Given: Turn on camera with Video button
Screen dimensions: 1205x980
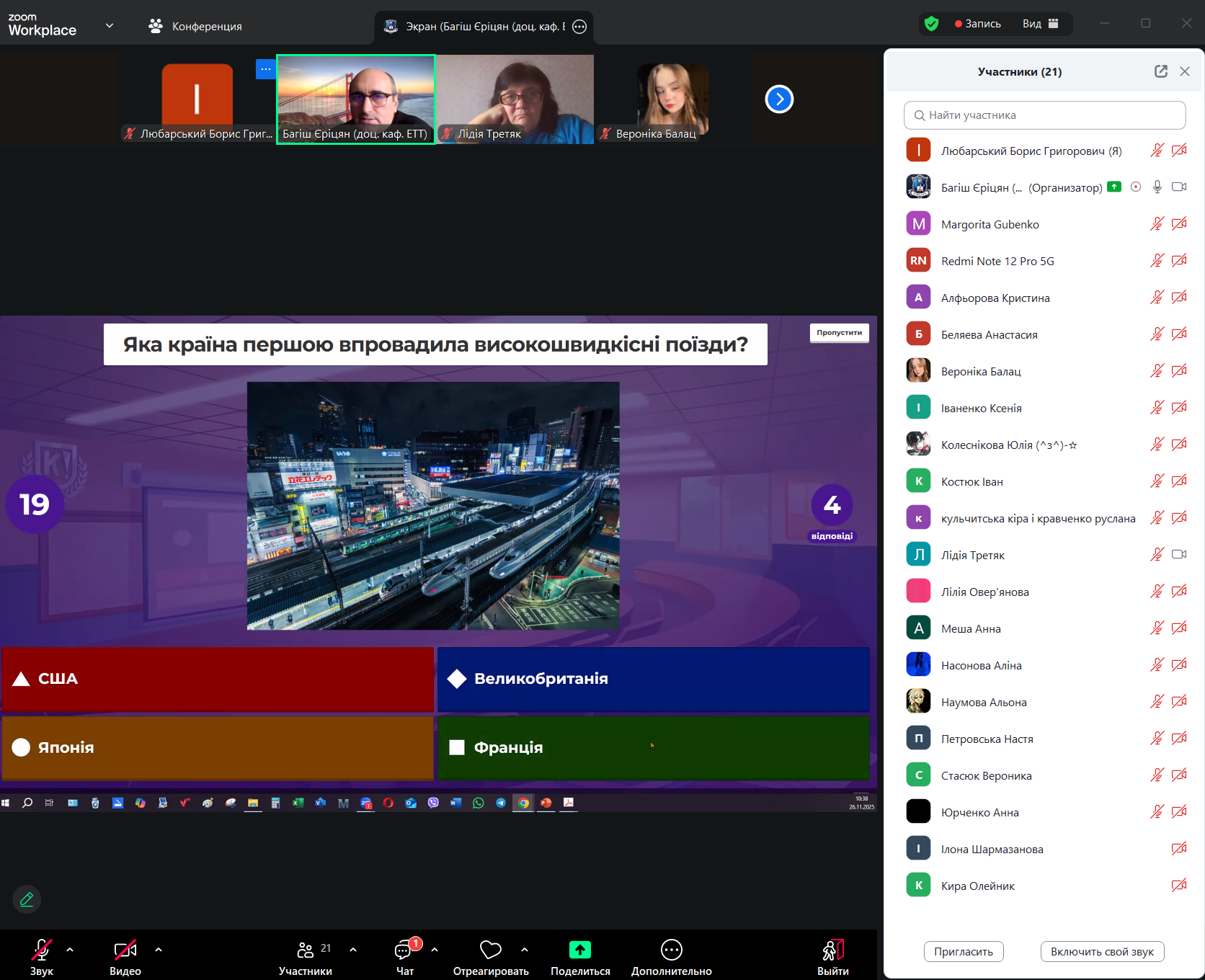Looking at the screenshot, I should (125, 950).
